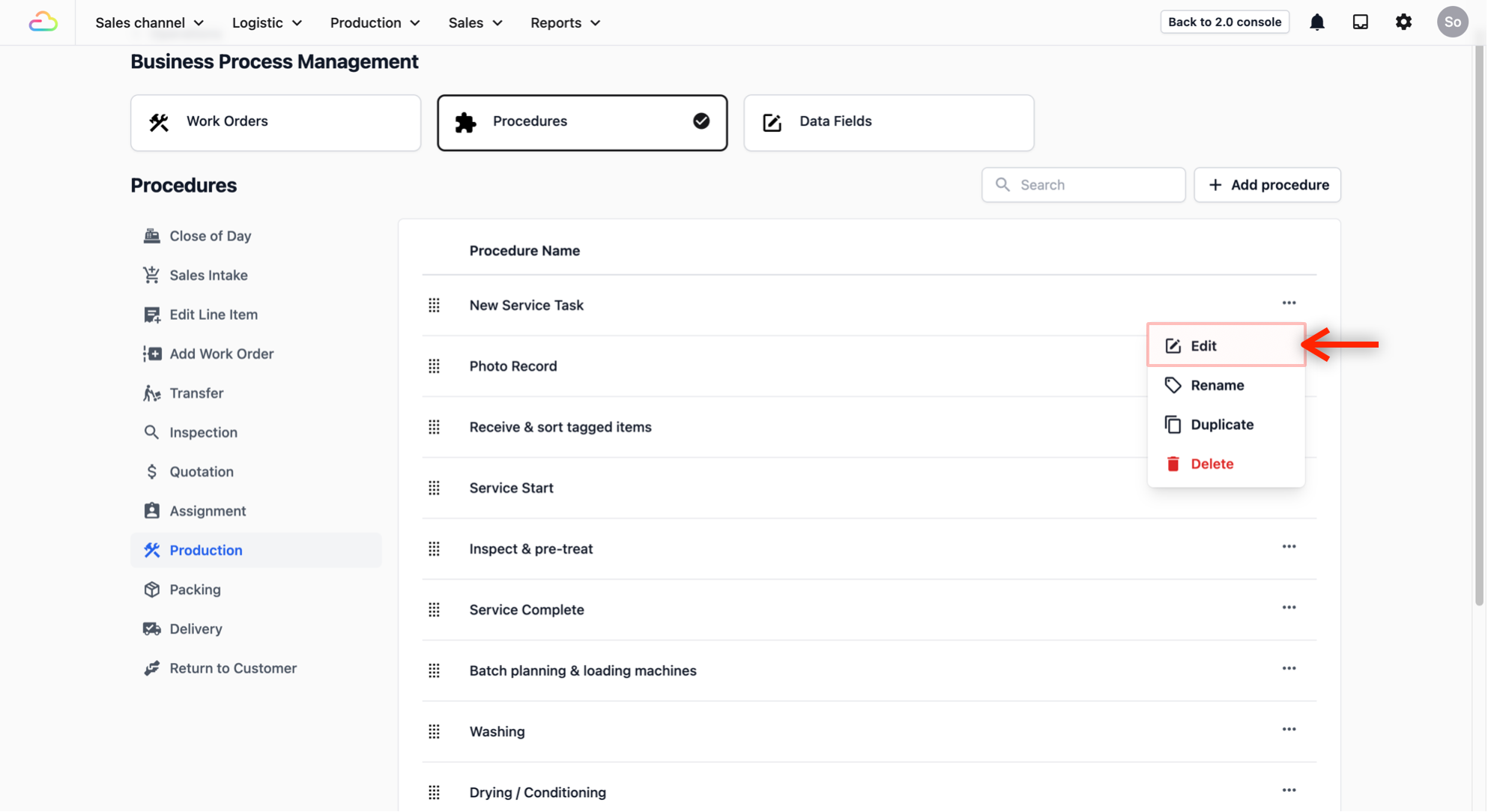
Task: Click three-dot menu for Inspect & pre-treat
Action: tap(1289, 547)
